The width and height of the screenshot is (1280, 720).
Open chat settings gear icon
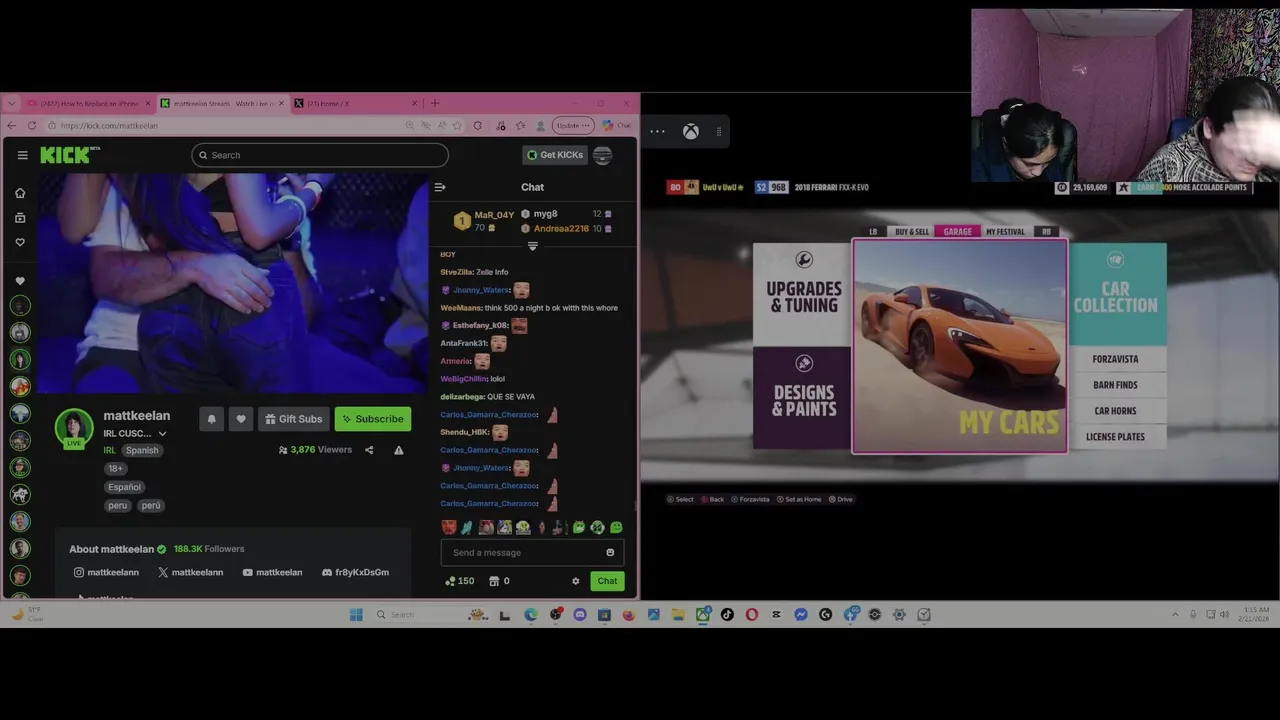575,581
